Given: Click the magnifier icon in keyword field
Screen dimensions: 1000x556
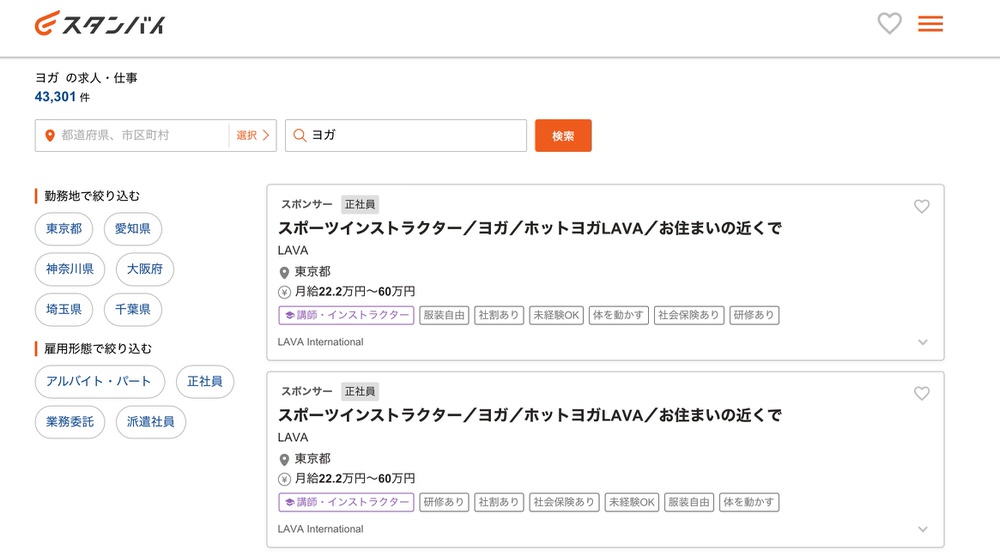Looking at the screenshot, I should click(x=299, y=136).
